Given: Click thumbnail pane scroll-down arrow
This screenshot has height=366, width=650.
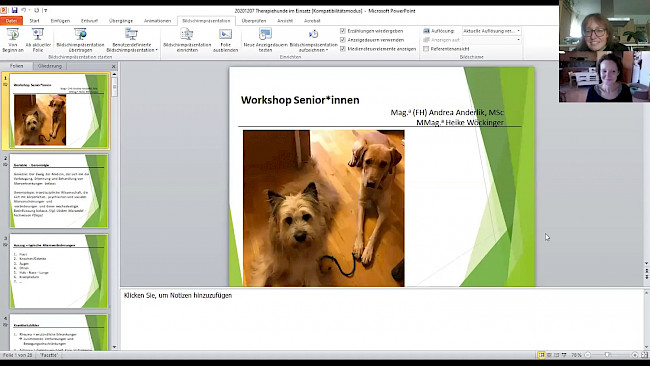Looking at the screenshot, I should point(114,347).
